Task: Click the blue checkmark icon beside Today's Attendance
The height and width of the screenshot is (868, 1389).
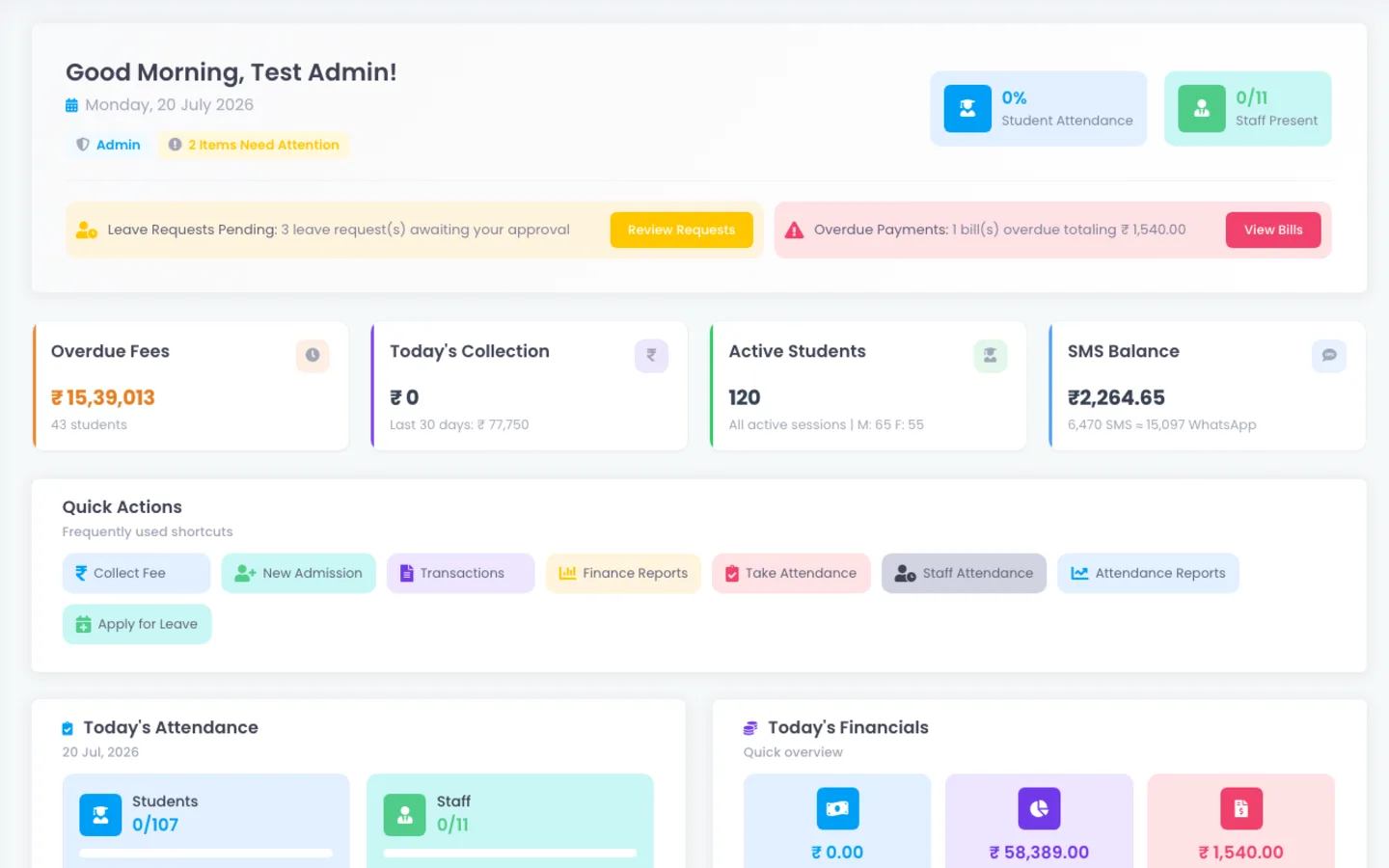Action: tap(68, 728)
